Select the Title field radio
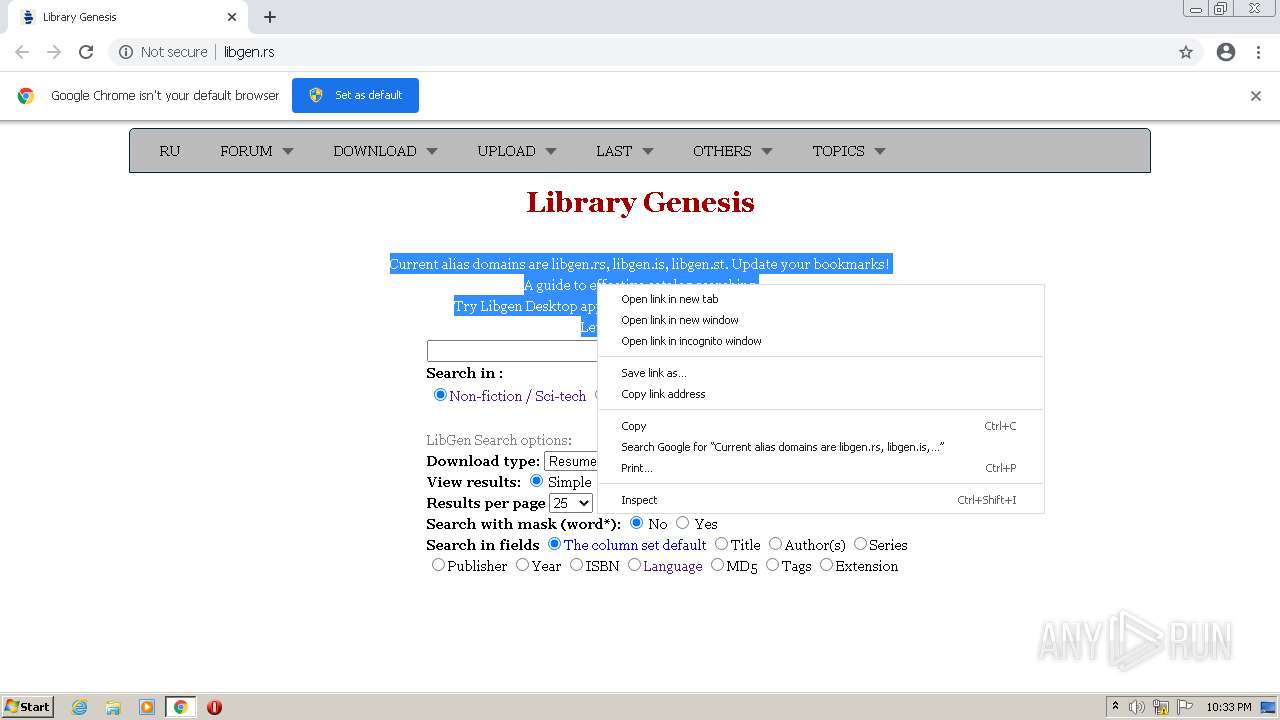The image size is (1280, 720). click(722, 544)
